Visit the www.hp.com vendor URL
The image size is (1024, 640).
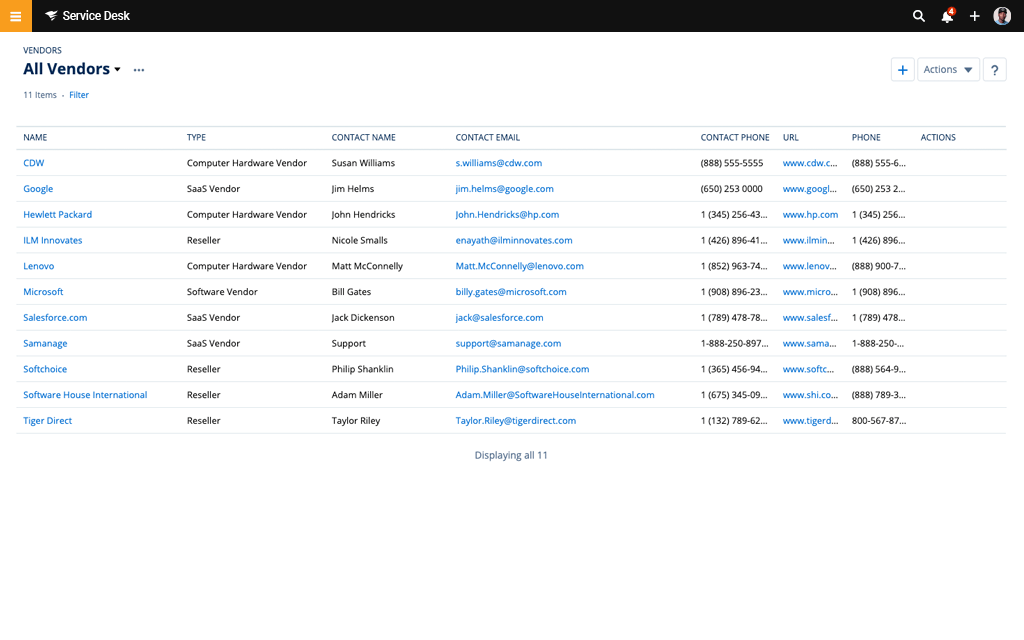coord(810,214)
